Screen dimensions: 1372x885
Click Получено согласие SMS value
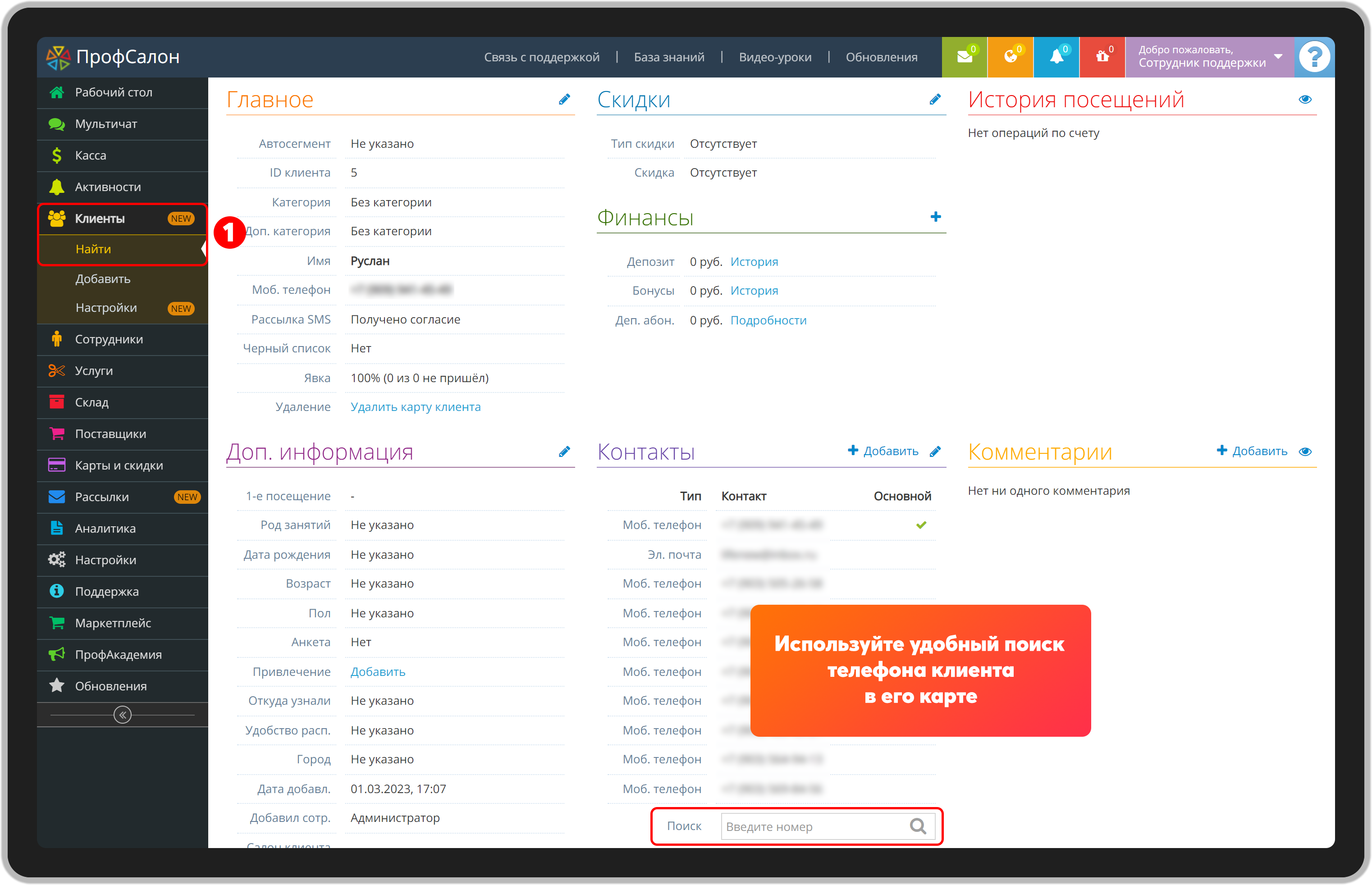(x=405, y=319)
